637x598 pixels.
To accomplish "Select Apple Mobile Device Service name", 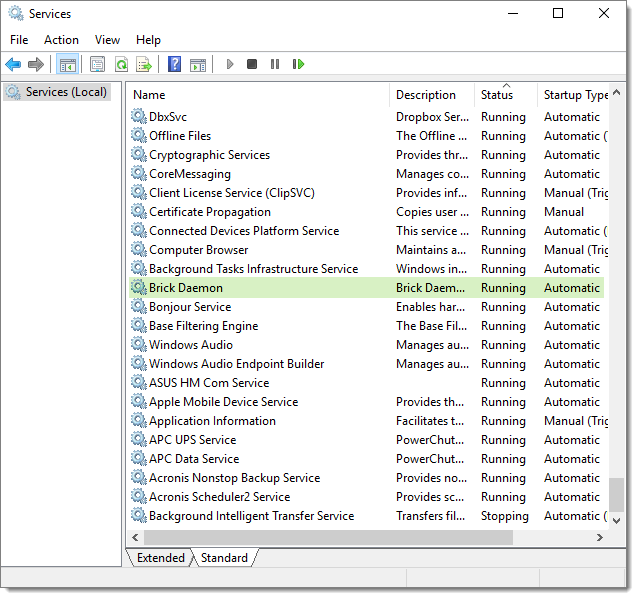I will pyautogui.click(x=223, y=402).
